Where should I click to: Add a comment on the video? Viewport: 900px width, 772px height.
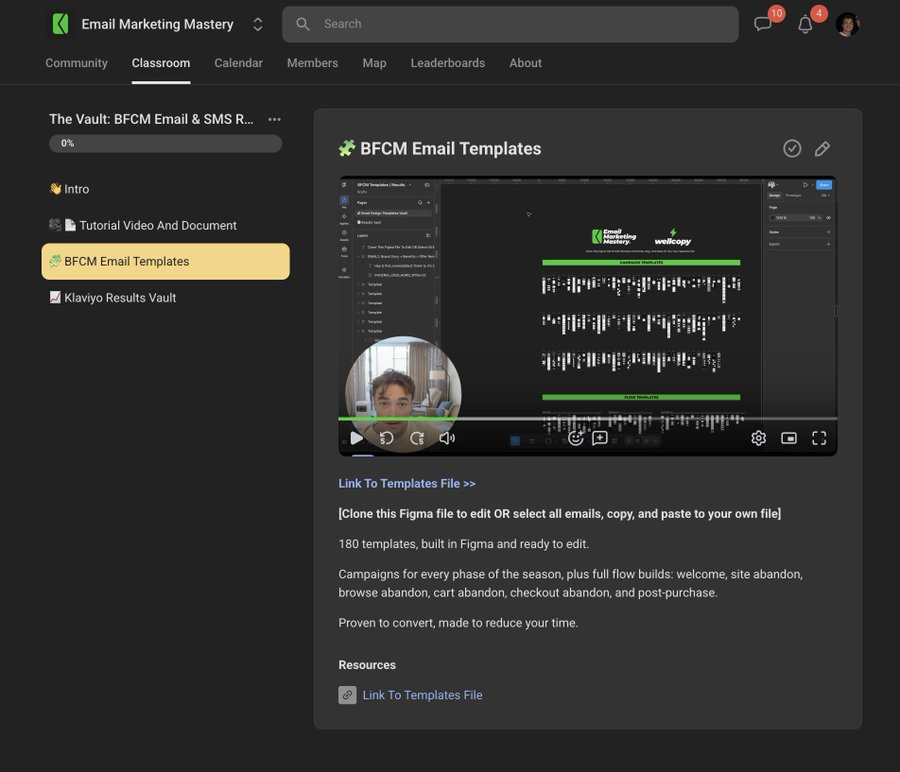click(600, 439)
